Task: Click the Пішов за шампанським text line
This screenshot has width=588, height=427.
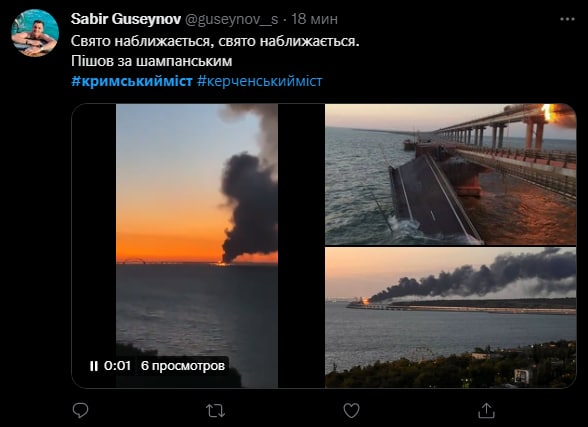Action: 152,61
